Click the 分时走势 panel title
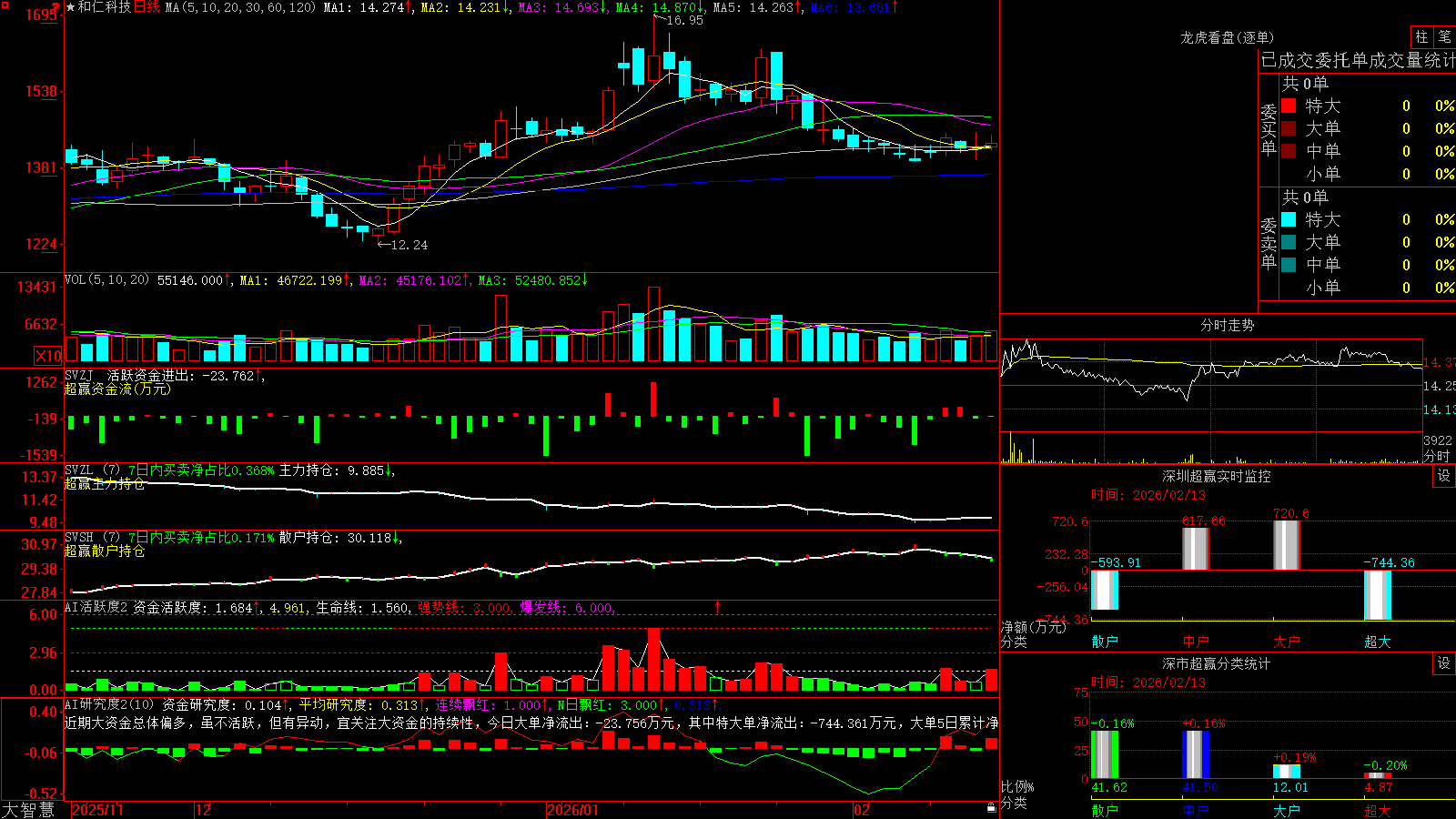 point(1227,325)
